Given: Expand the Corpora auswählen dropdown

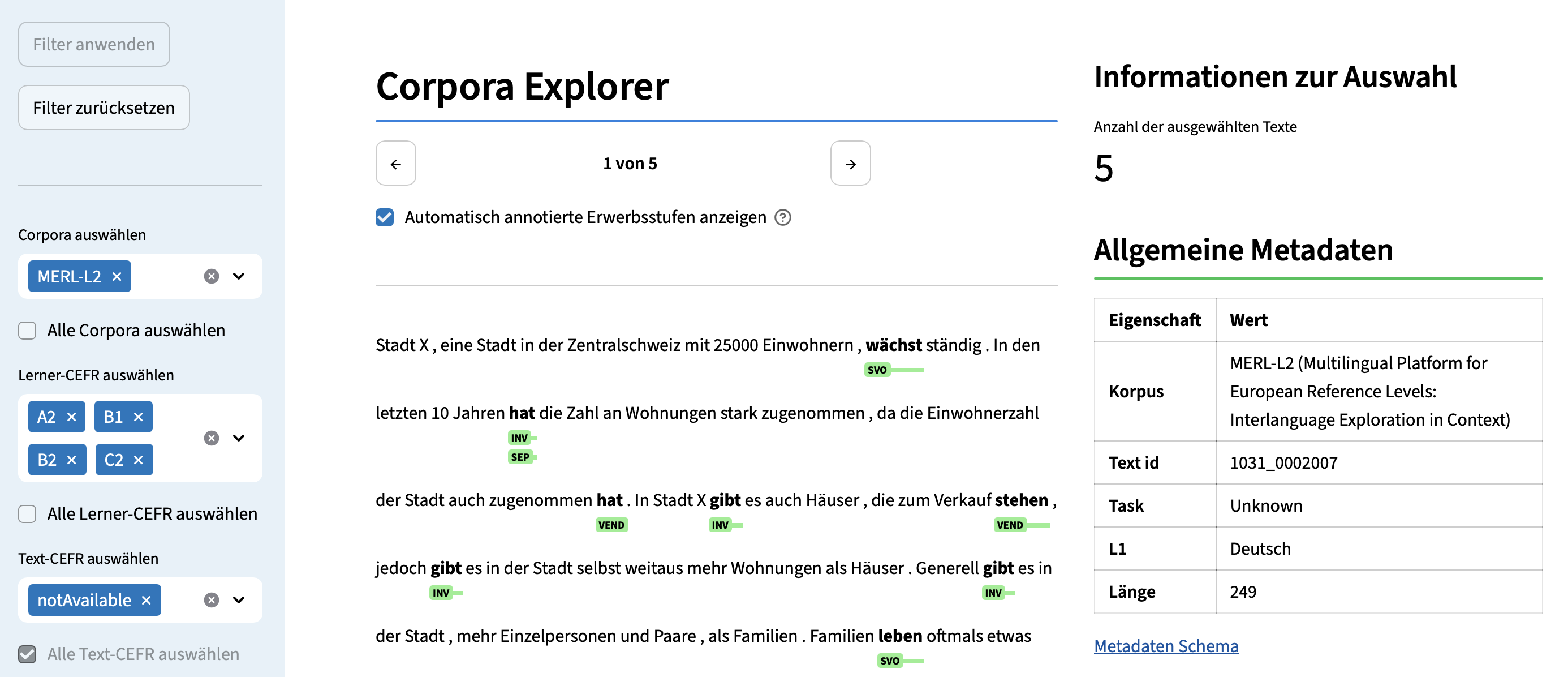Looking at the screenshot, I should coord(239,277).
